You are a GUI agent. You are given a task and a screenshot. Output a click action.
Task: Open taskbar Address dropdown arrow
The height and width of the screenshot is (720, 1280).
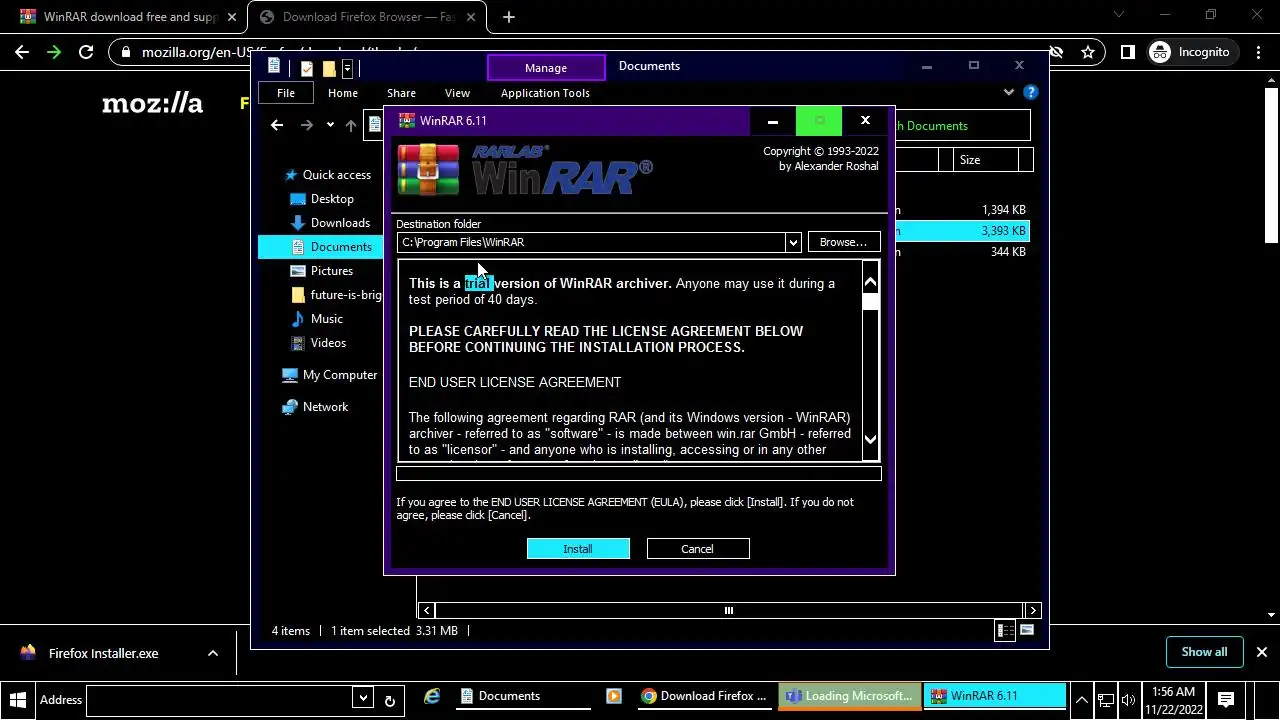coord(363,699)
